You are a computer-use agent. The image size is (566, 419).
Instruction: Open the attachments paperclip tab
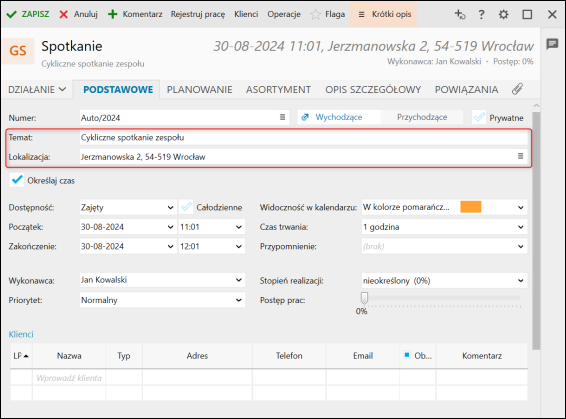(517, 89)
